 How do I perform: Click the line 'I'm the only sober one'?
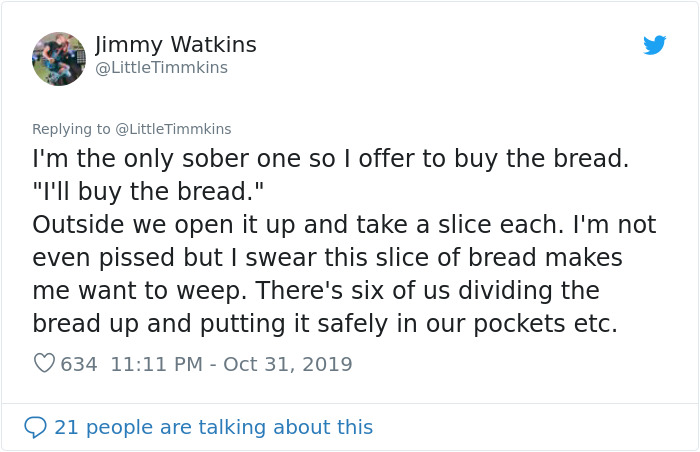[x=330, y=159]
